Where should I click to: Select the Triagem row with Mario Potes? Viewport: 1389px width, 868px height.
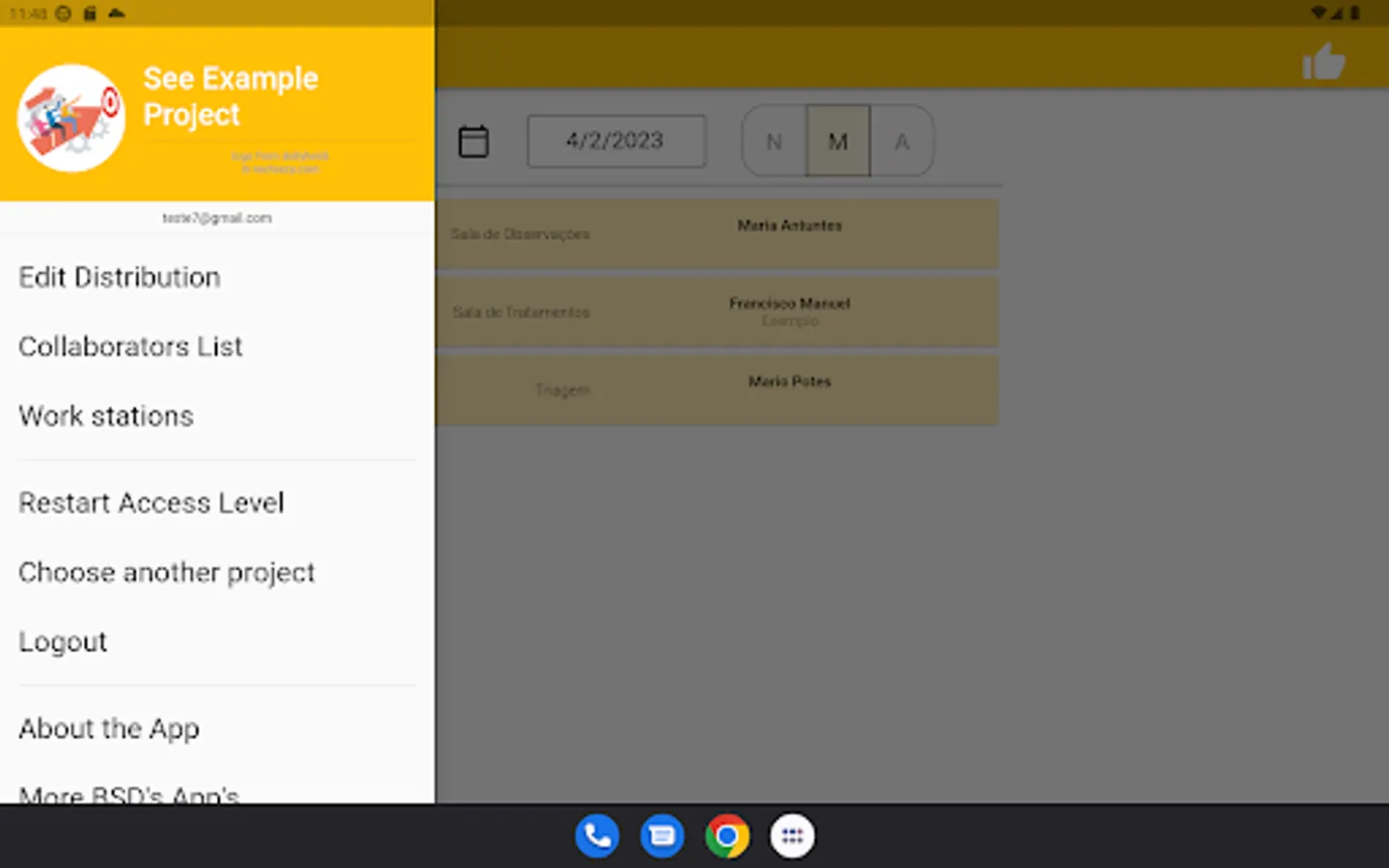717,391
